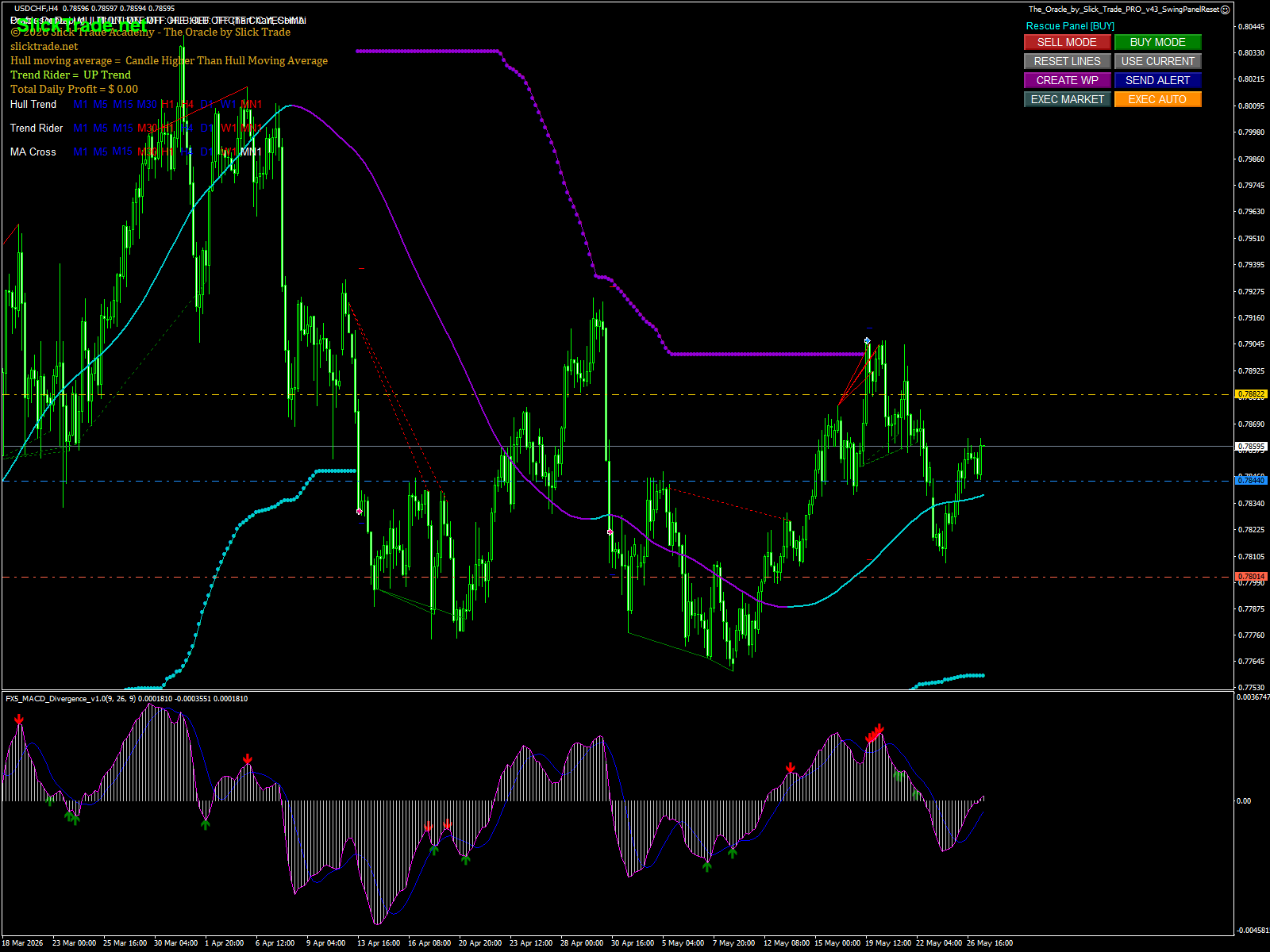
Task: Click the 13 Apr 16:00 time label
Action: click(x=379, y=943)
